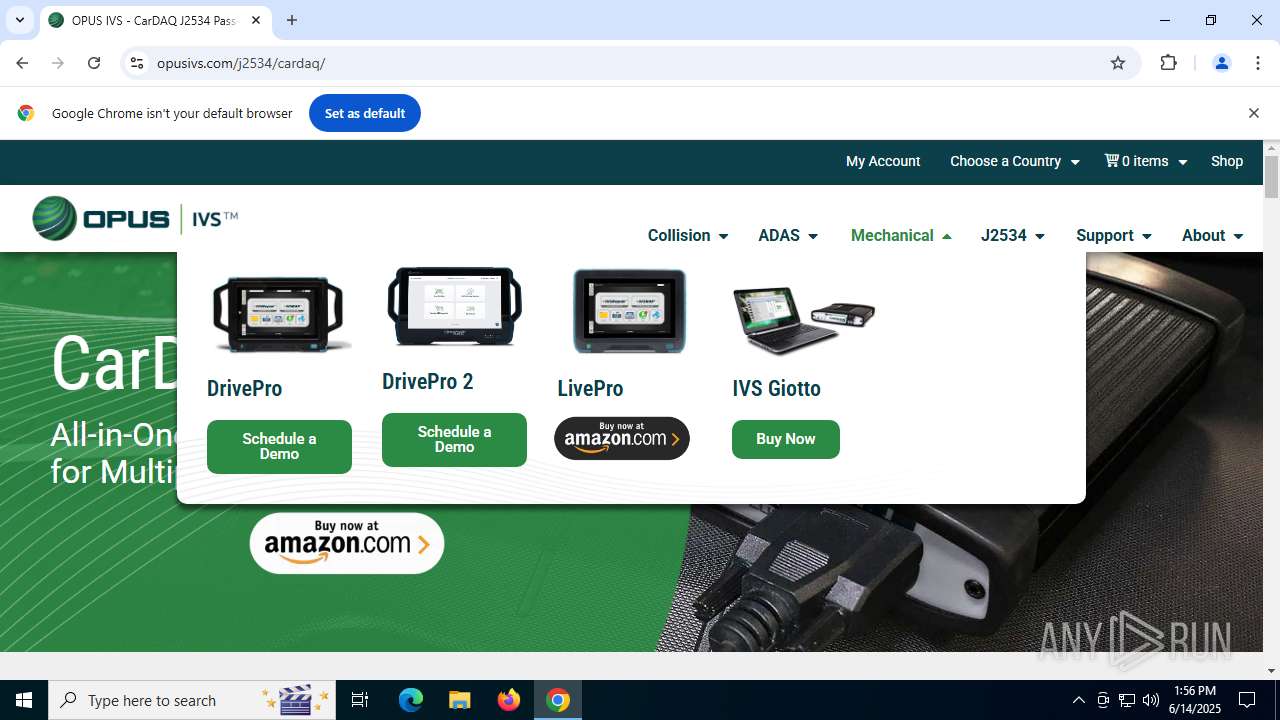Open the IVS Giotto product title
This screenshot has width=1280, height=720.
click(x=776, y=389)
